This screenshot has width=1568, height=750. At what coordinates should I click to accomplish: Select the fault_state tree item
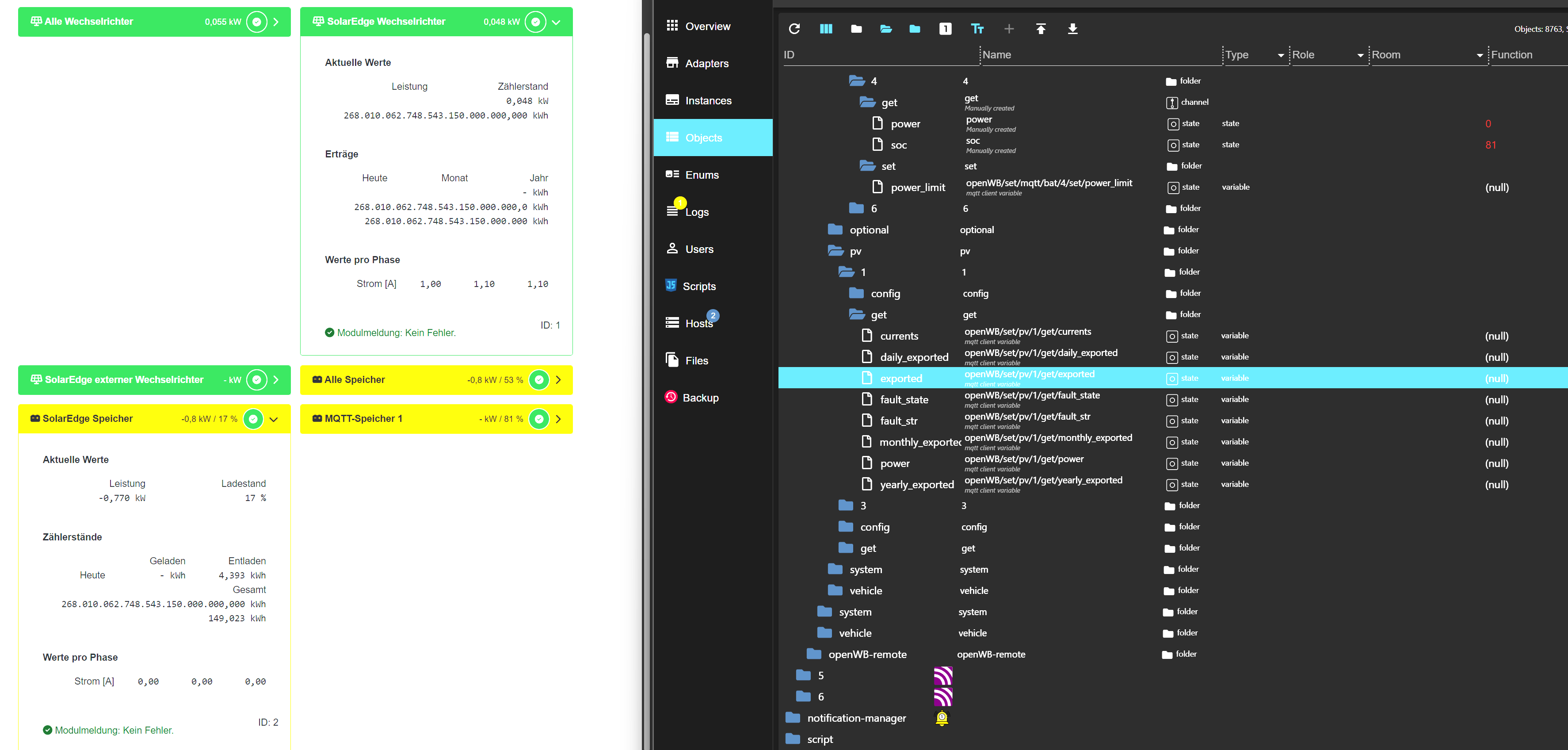click(x=904, y=399)
